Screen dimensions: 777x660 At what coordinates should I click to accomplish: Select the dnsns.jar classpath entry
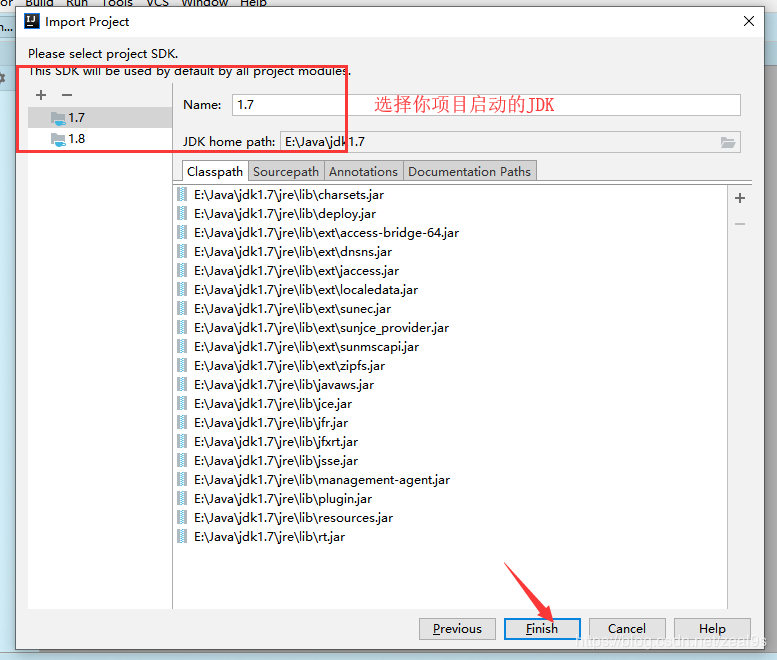pos(450,252)
